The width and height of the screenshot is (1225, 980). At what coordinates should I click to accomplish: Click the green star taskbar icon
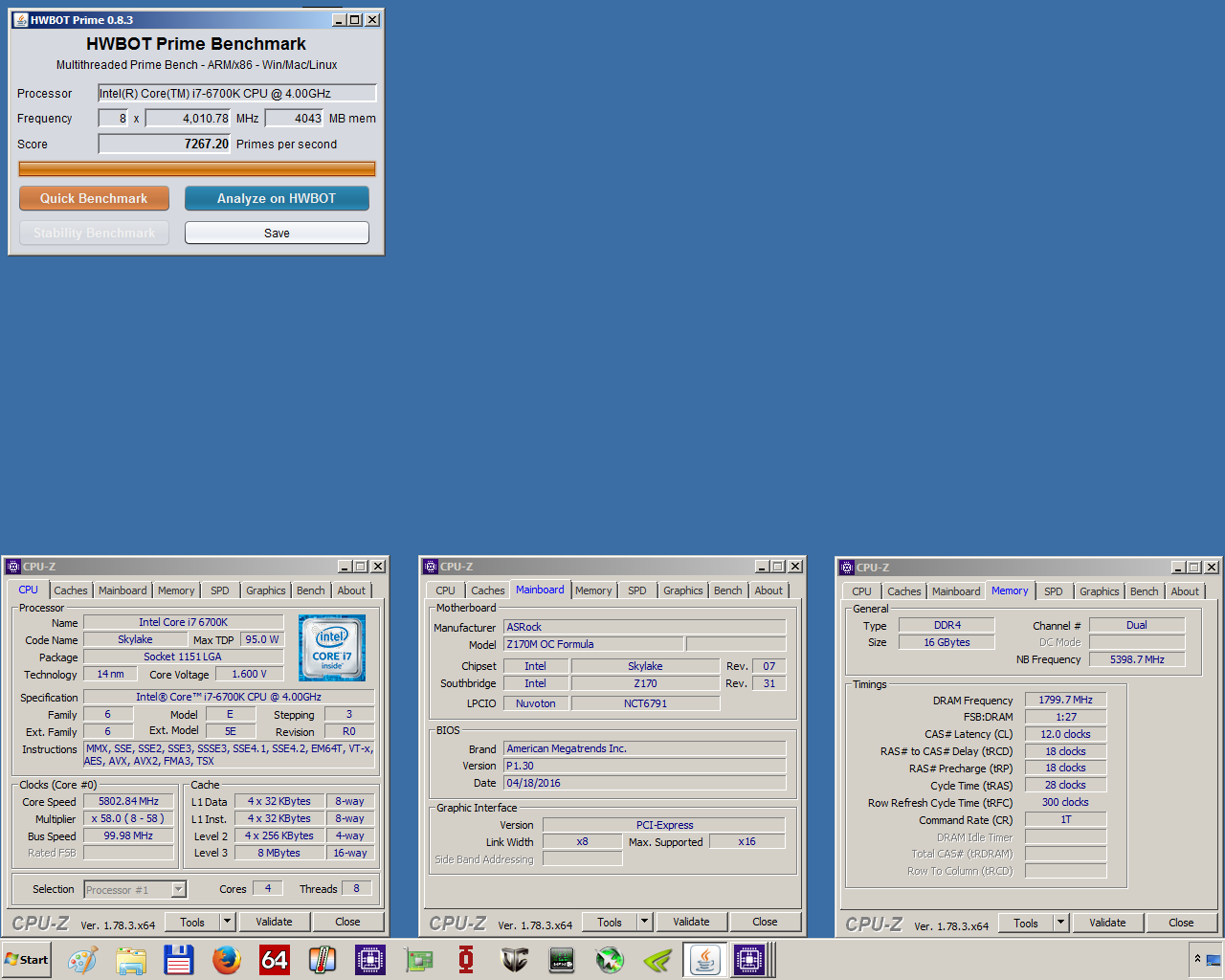coord(610,959)
